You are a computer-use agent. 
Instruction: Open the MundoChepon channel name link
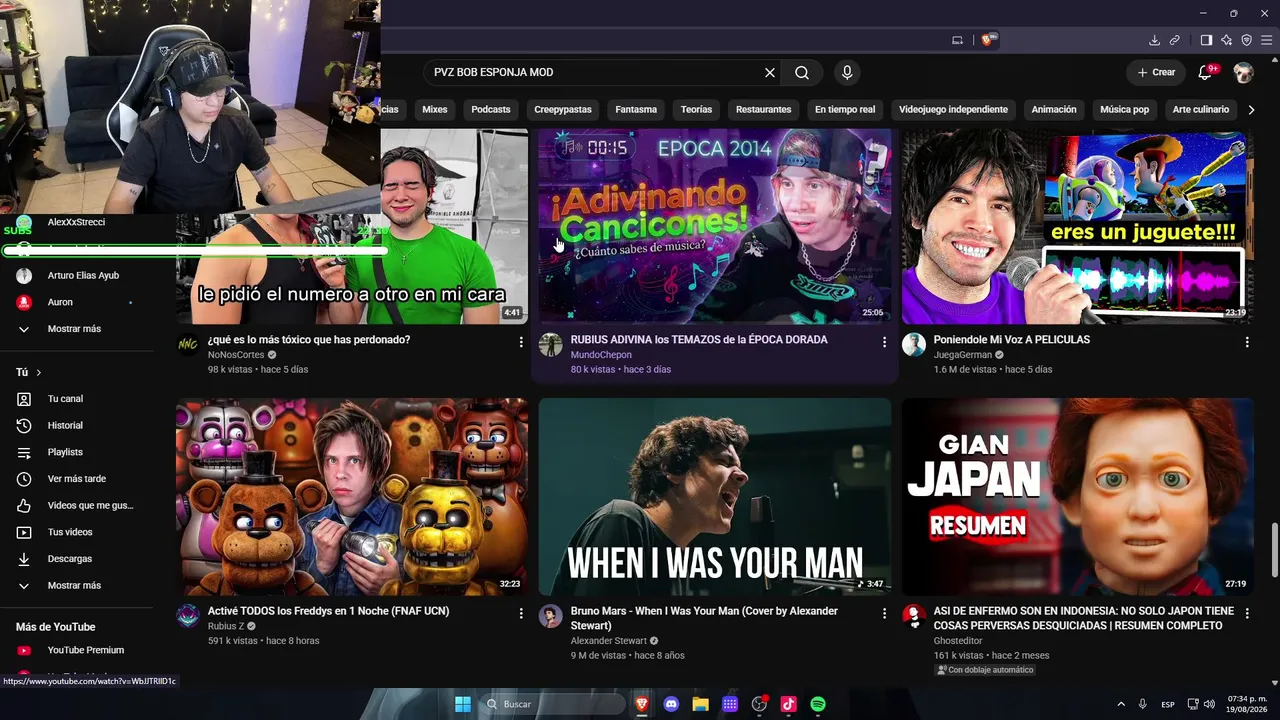[x=601, y=355]
